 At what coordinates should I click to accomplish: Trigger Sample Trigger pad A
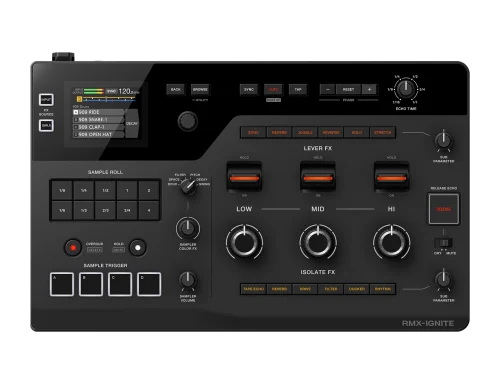[62, 284]
